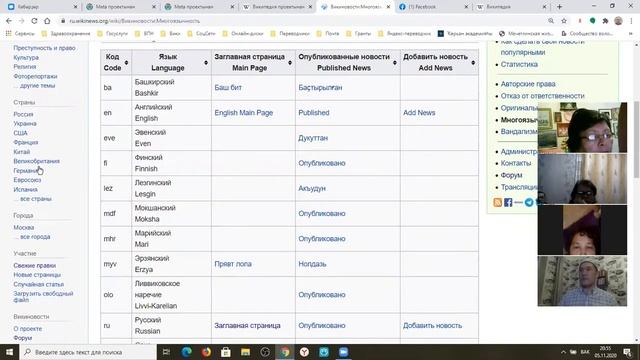The image size is (640, 360).
Task: Open Add News link for English
Action: (x=419, y=113)
